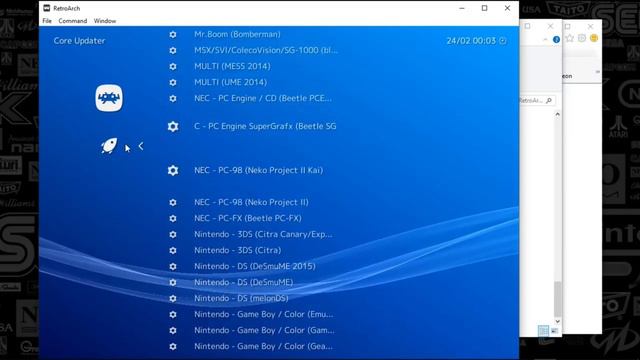The image size is (640, 360).
Task: Download NEC - PC-98 (Neko Project II Kai)
Action: pos(258,170)
